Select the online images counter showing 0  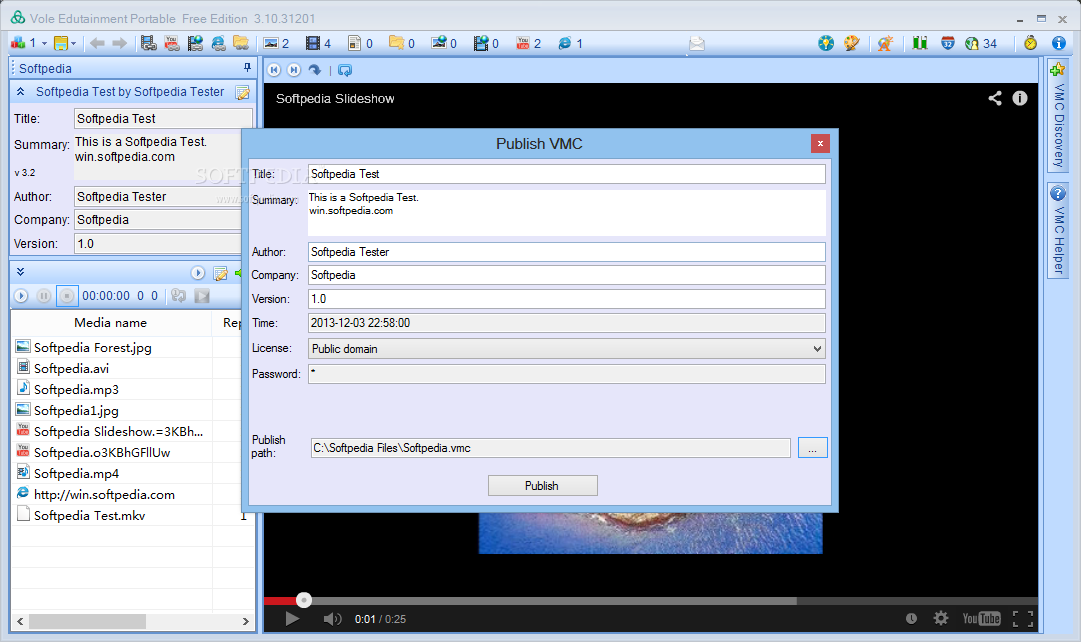tap(444, 43)
